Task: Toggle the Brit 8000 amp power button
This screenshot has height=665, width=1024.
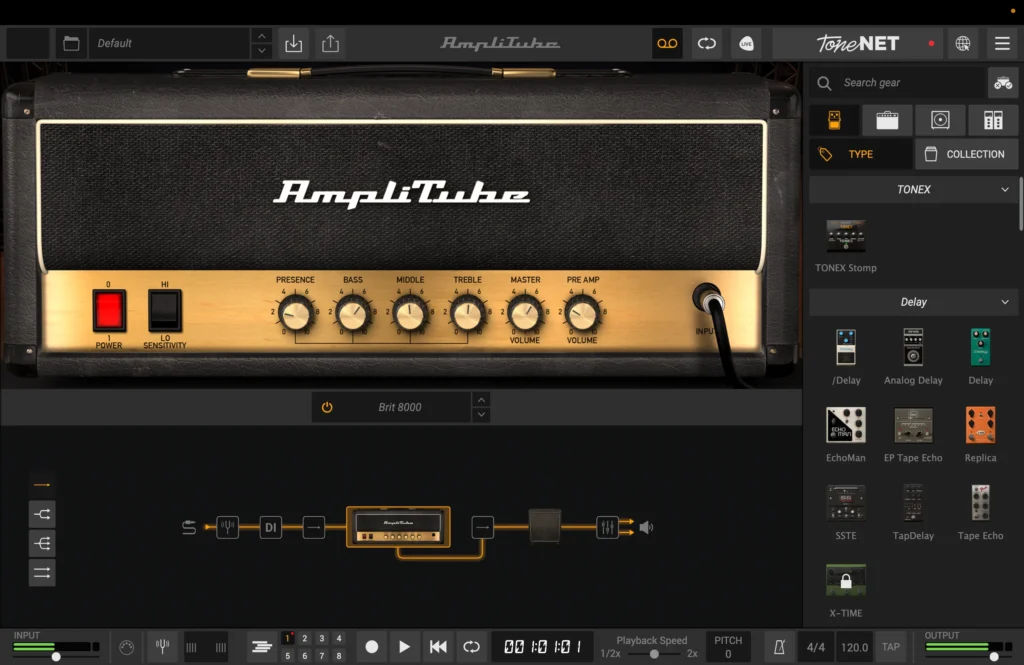Action: tap(327, 407)
